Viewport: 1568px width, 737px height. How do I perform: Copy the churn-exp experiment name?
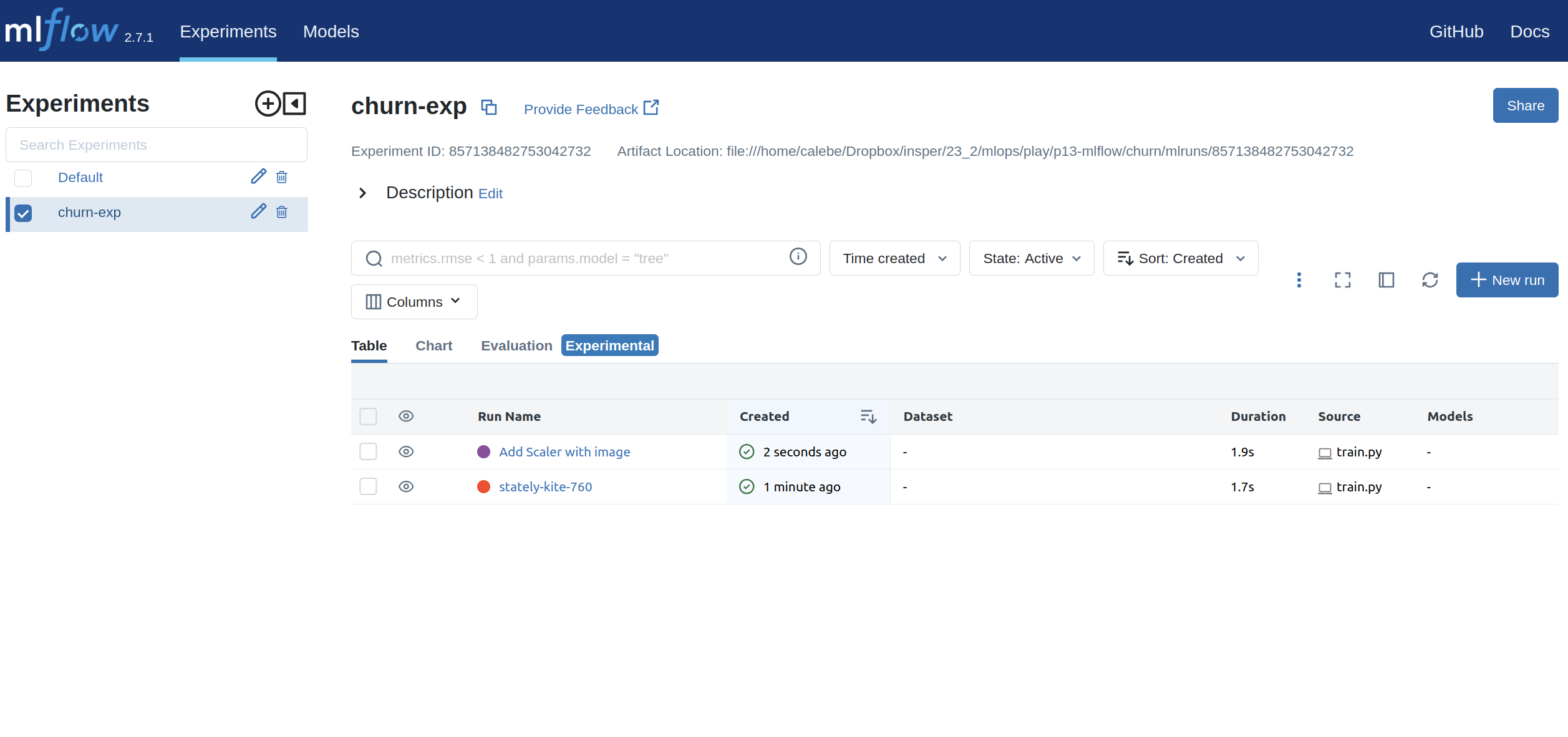489,107
